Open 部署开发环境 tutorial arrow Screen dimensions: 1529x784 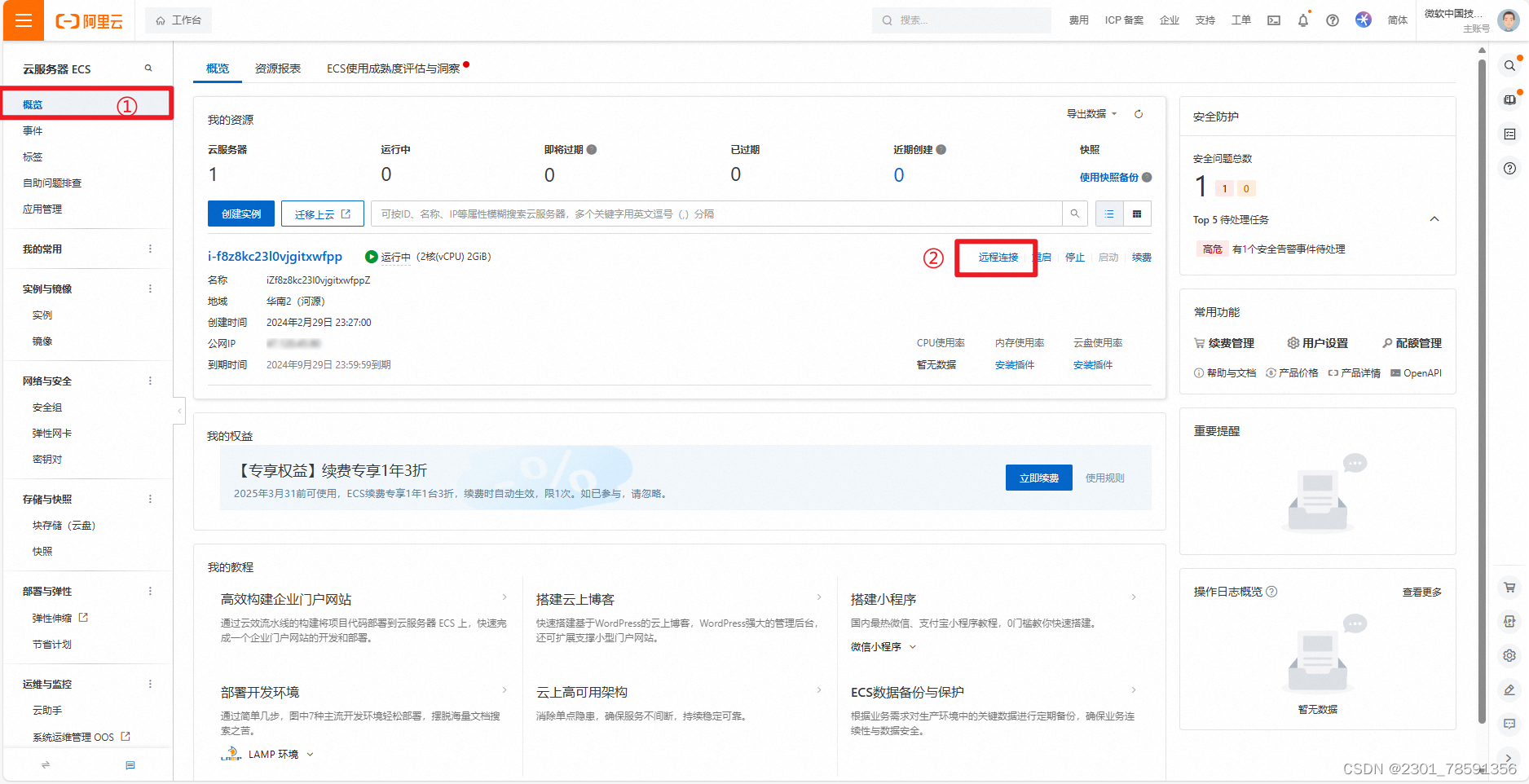(505, 690)
